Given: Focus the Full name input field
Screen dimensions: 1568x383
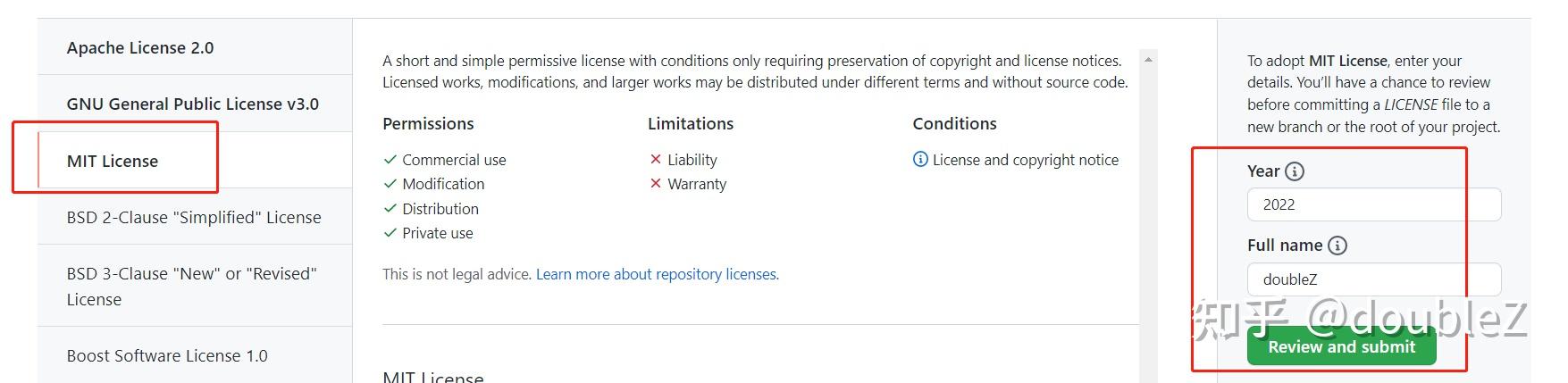Looking at the screenshot, I should [1374, 279].
